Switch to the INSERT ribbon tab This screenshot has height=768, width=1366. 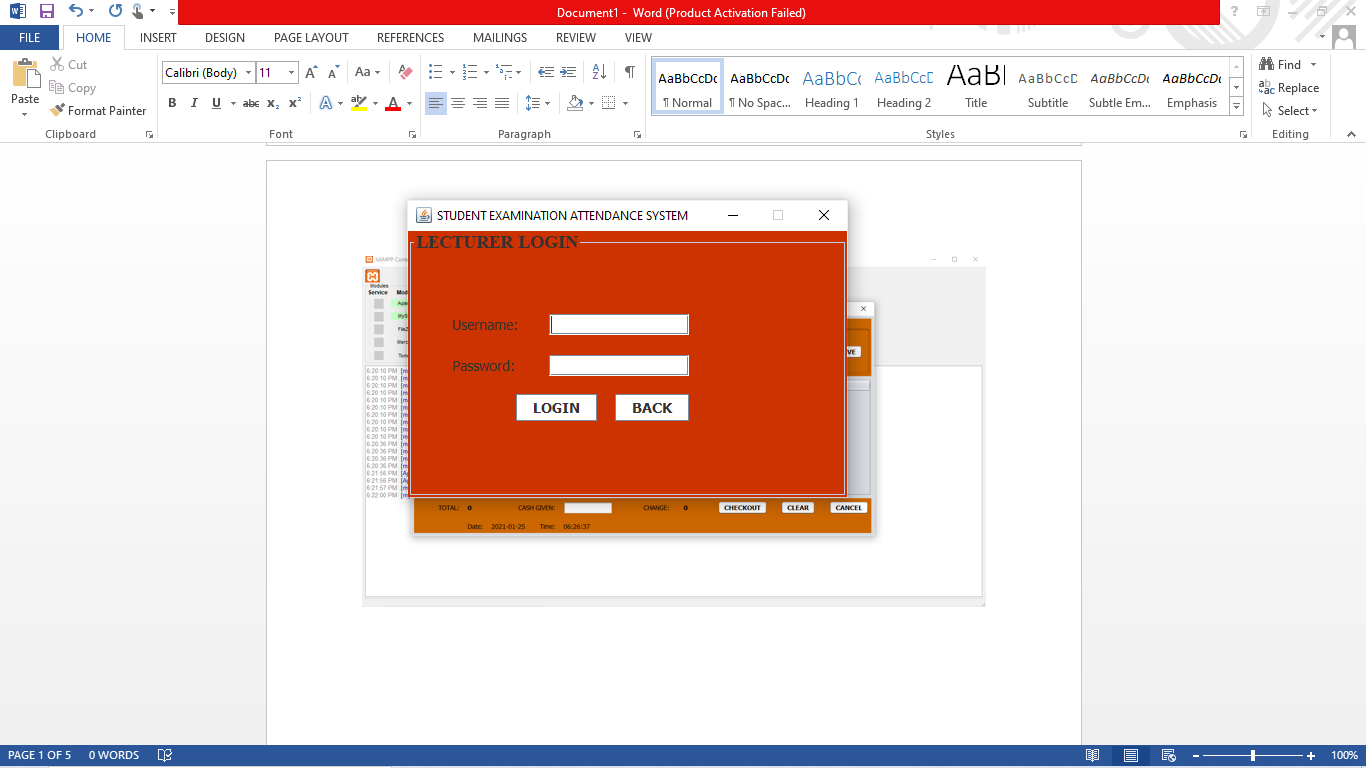[157, 37]
